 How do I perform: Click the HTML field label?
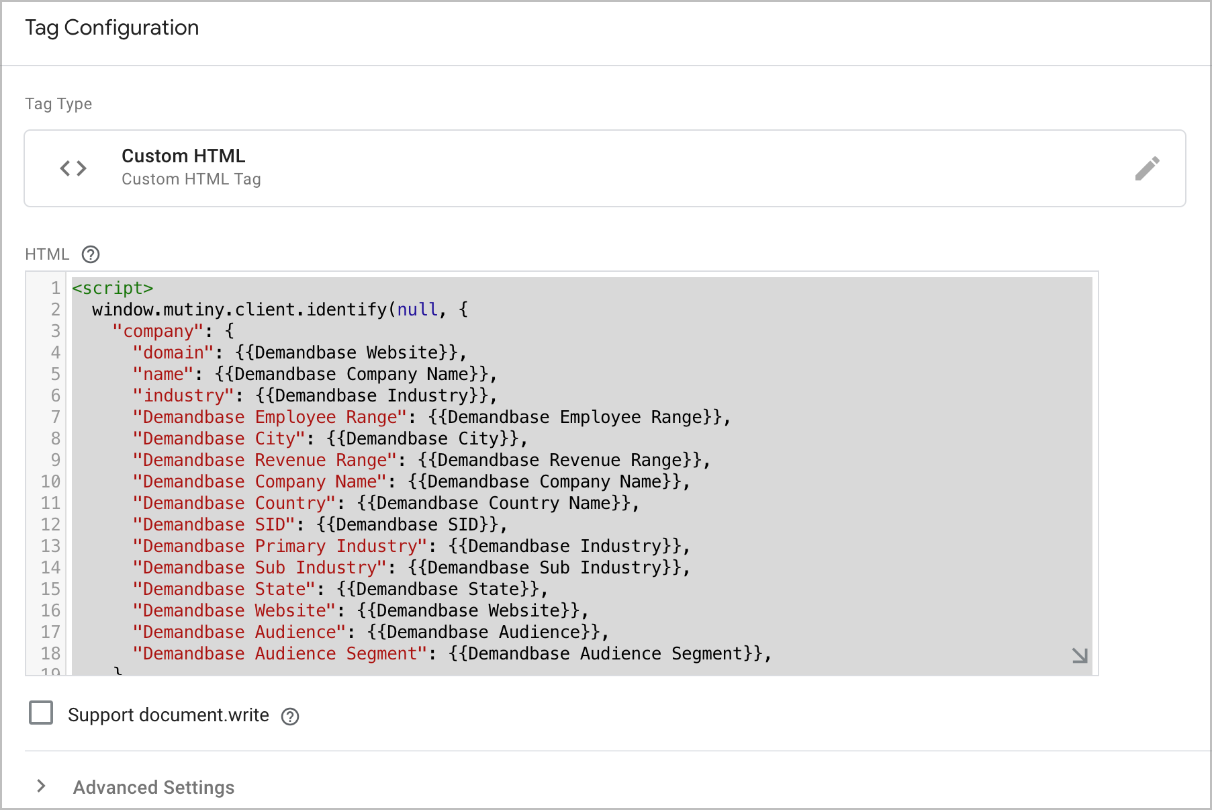point(47,254)
